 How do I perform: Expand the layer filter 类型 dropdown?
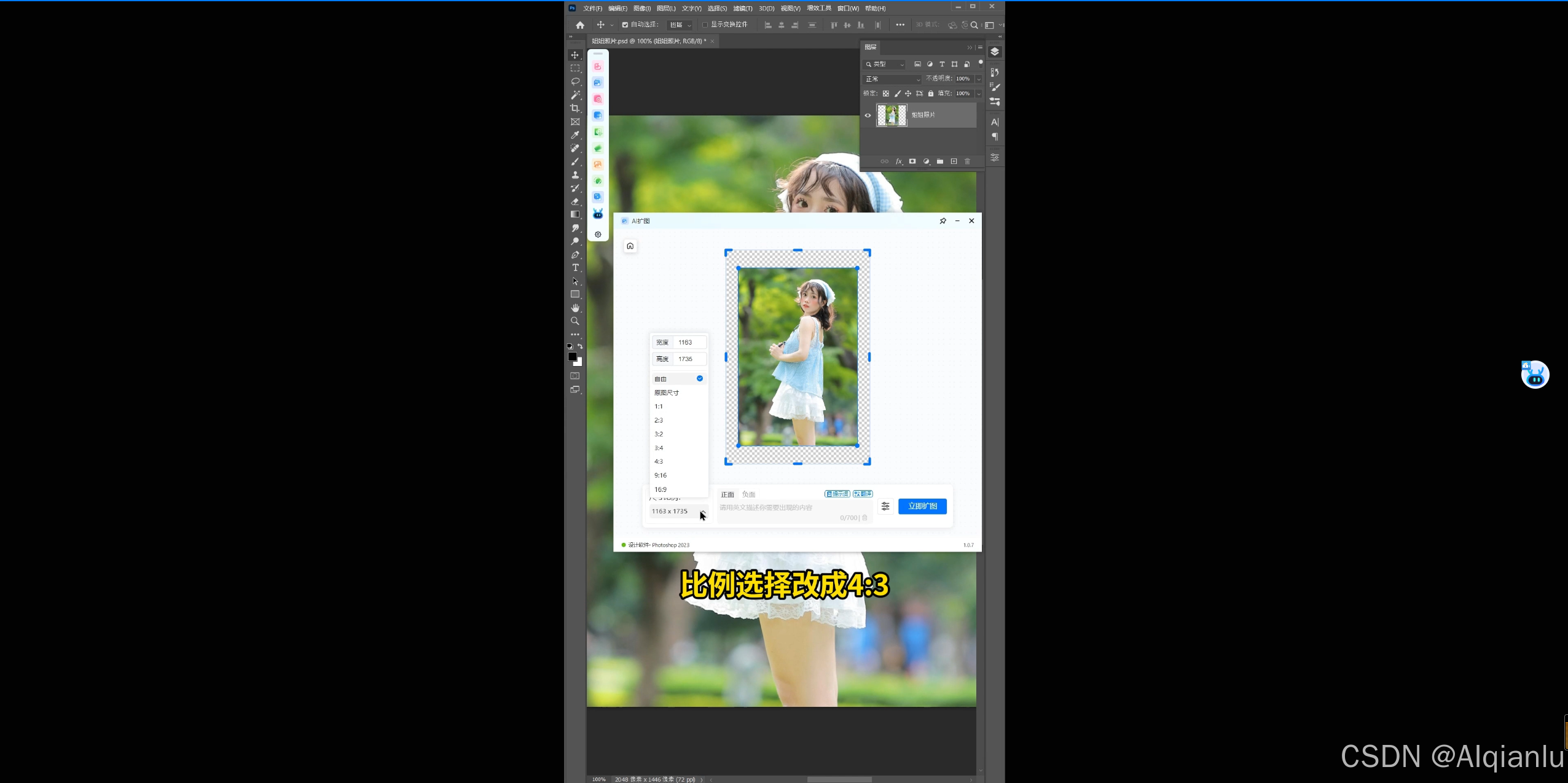point(885,64)
